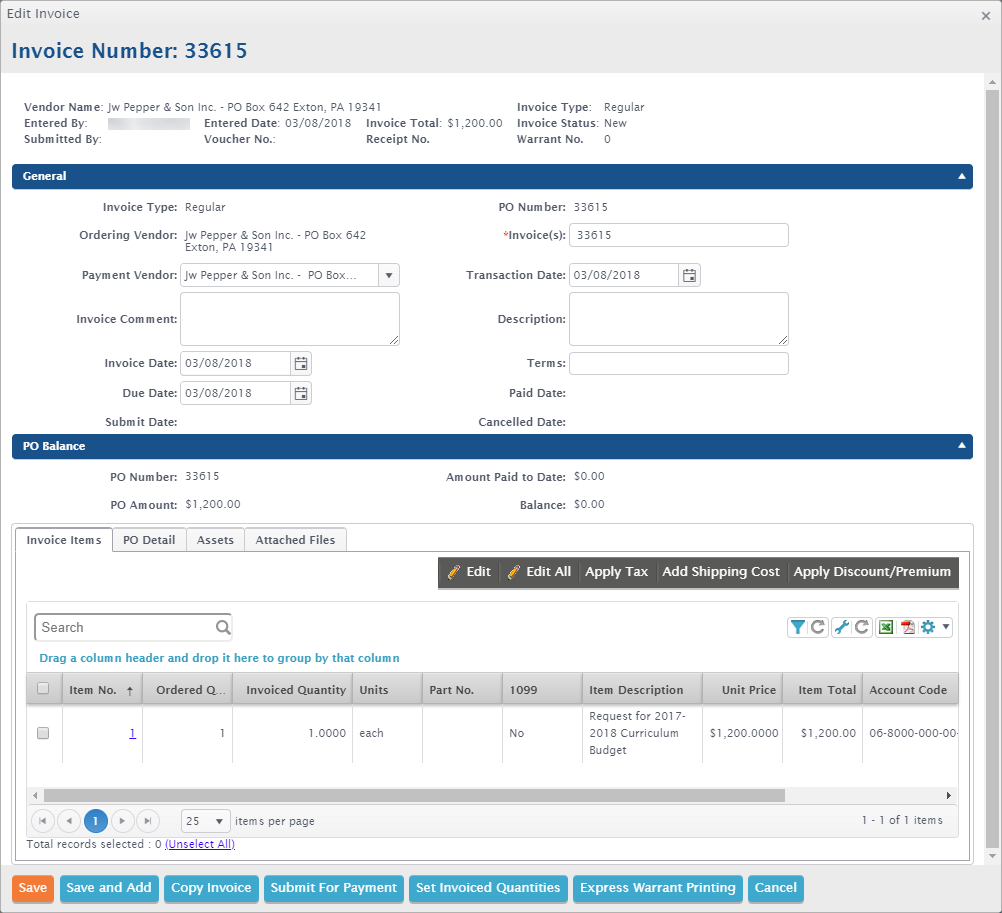Switch to the Invoice Items tab

coord(64,540)
